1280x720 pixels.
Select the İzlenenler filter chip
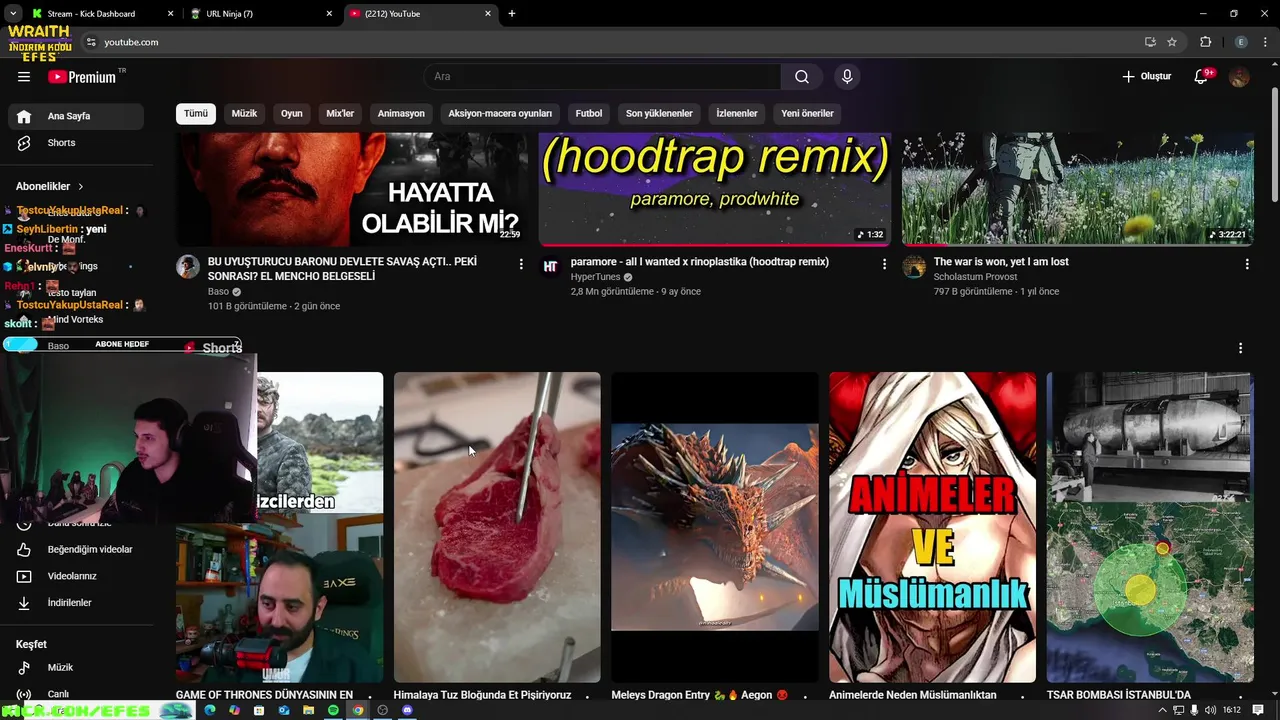click(x=737, y=113)
